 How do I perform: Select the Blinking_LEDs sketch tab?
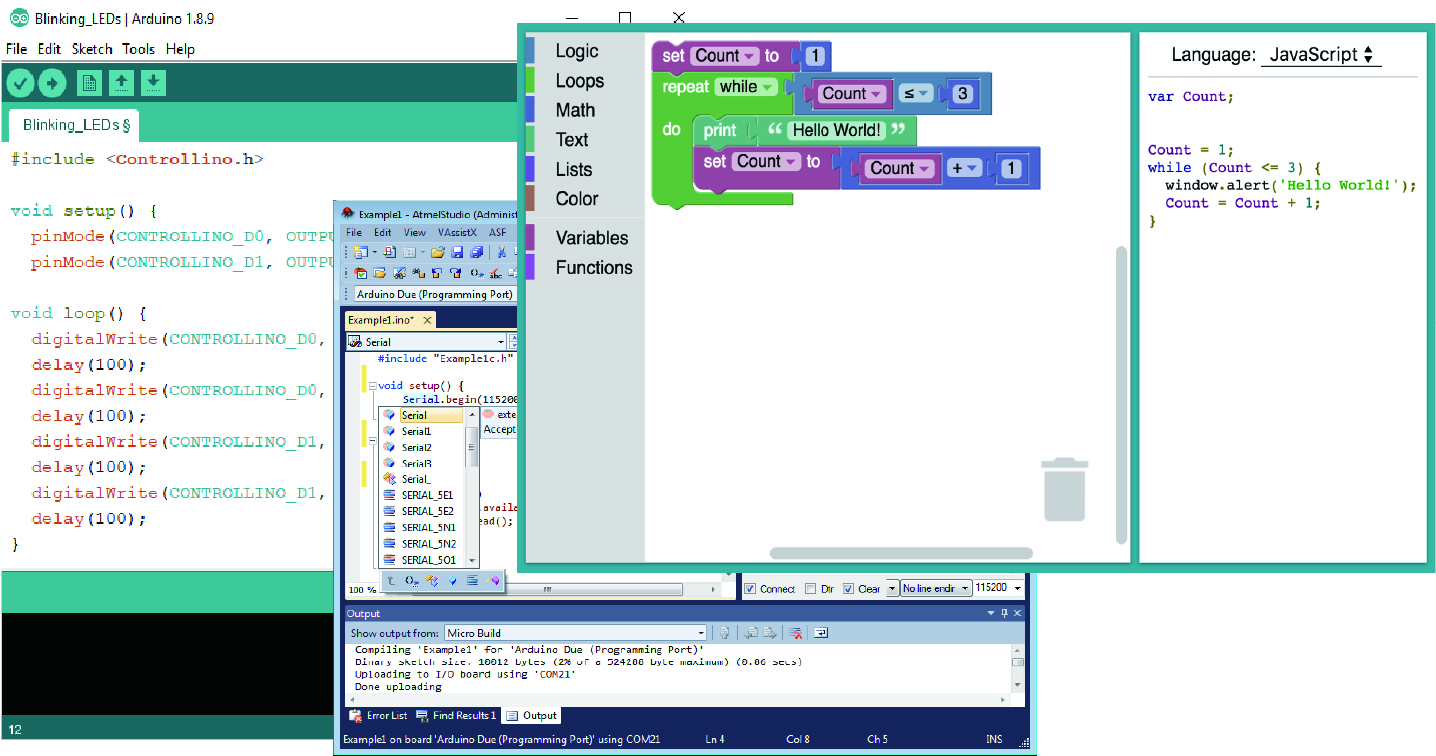coord(76,125)
